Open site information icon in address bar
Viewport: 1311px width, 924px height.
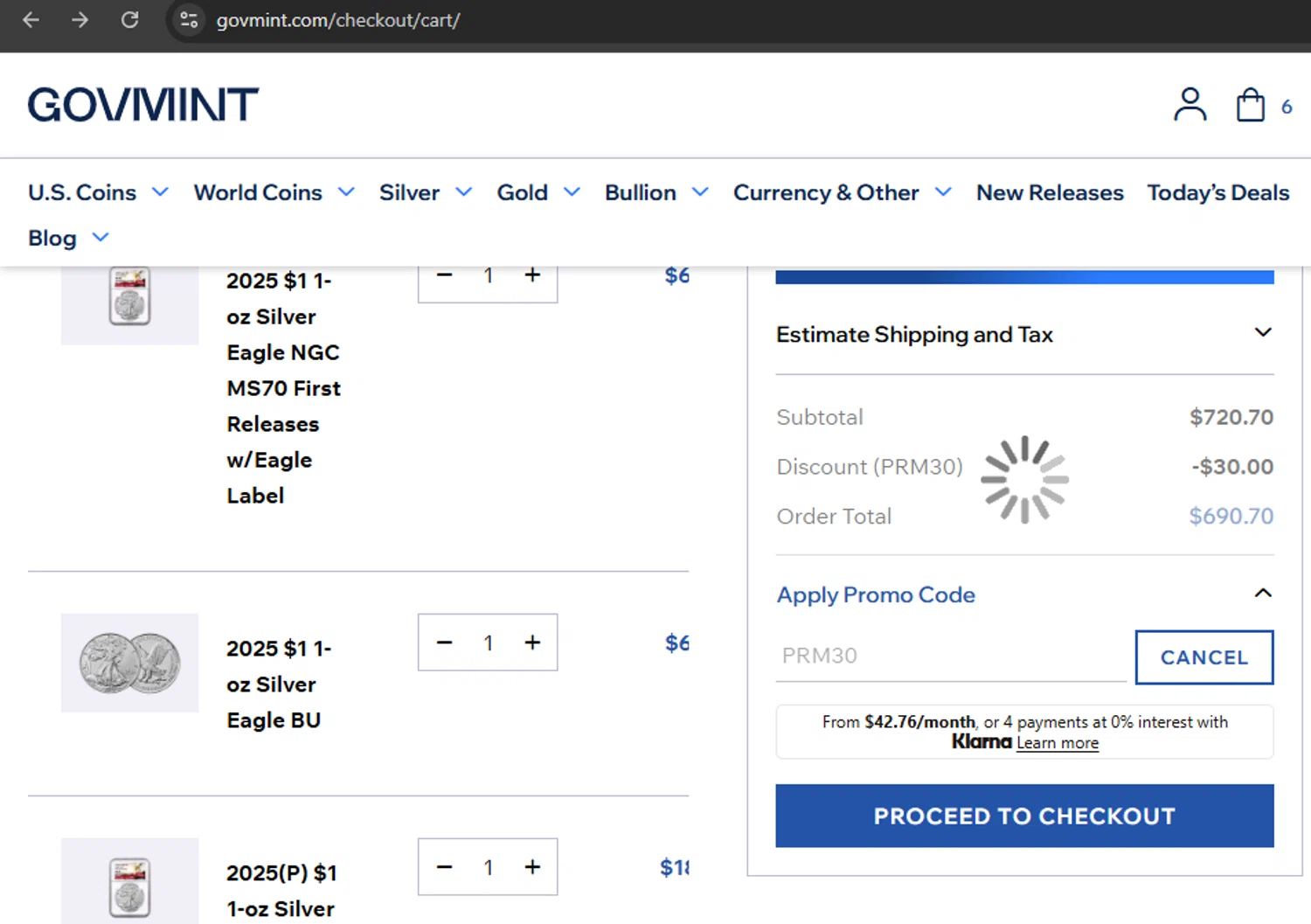189,20
